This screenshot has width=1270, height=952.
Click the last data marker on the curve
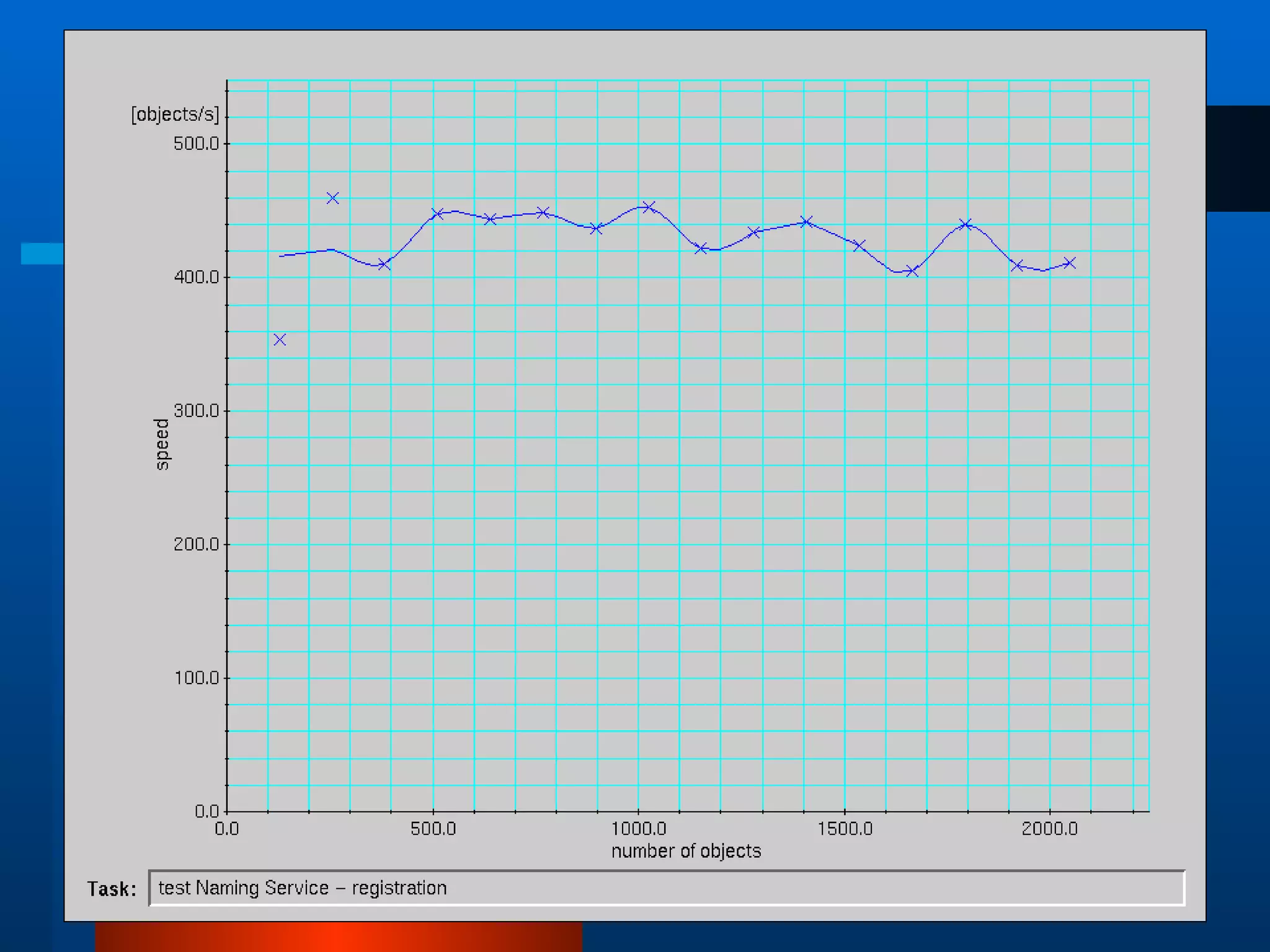coord(1069,263)
